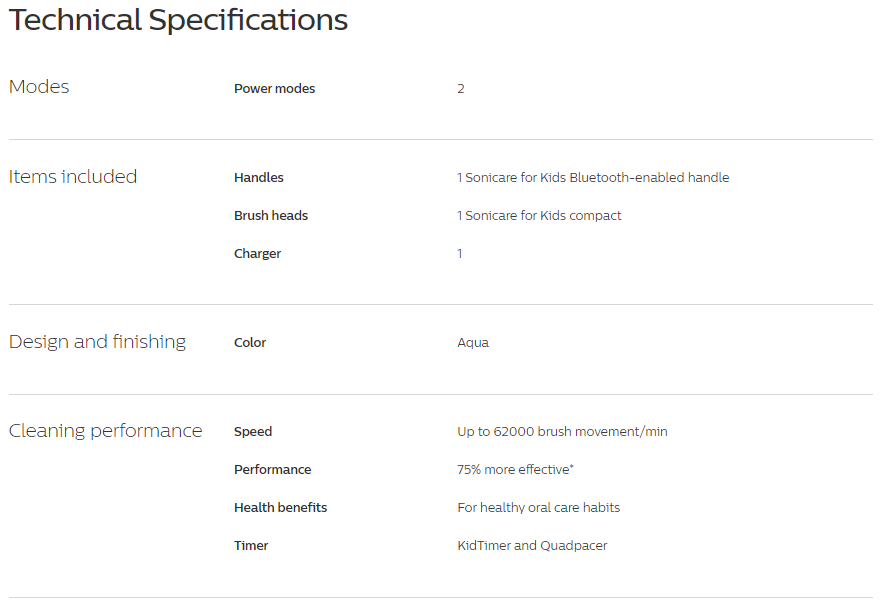This screenshot has height=610, width=886.
Task: Click the Brush heads label
Action: pyautogui.click(x=271, y=216)
